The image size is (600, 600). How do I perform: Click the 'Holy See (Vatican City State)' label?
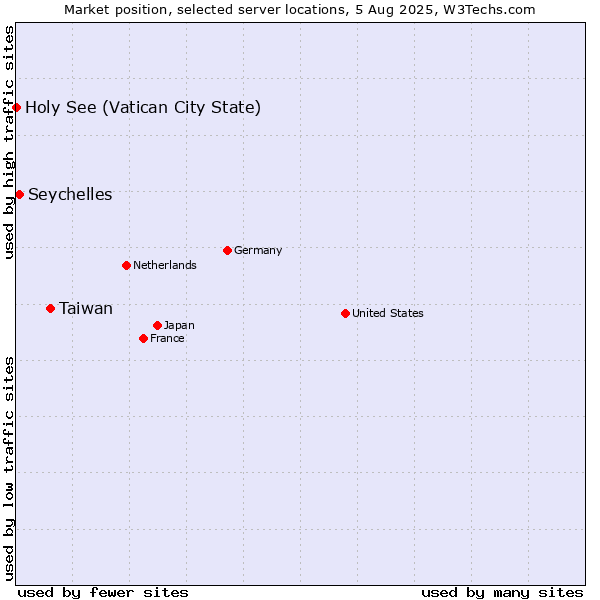[143, 108]
